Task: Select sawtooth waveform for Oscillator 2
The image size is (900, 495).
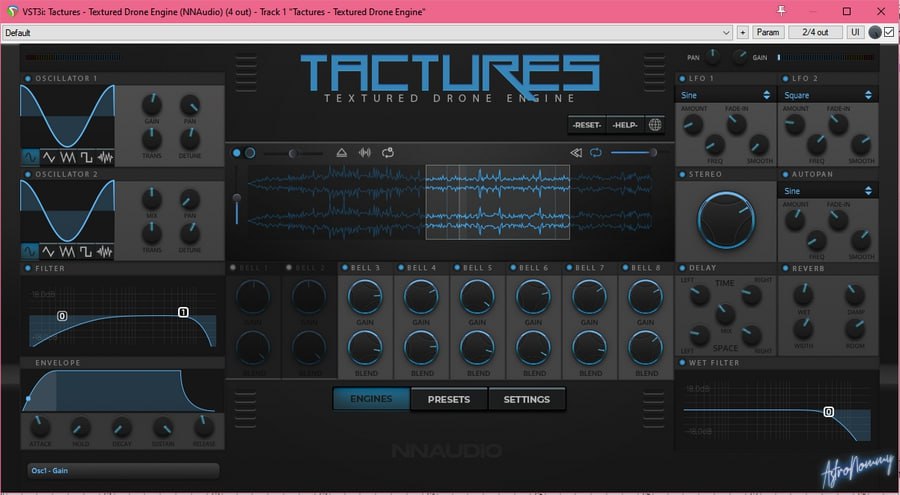Action: pos(68,252)
